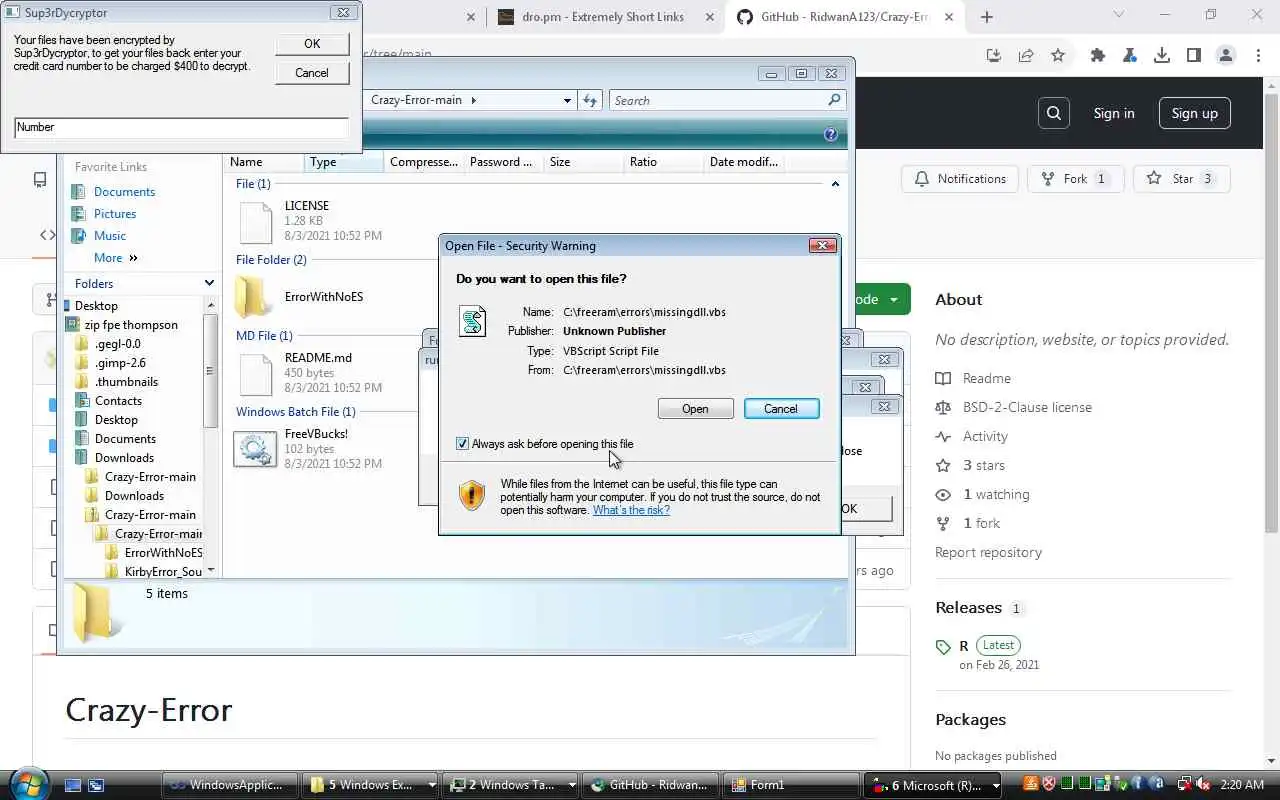Expand the Crazy-Error-main breadcrumb arrow
This screenshot has height=800, width=1280.
[x=473, y=100]
